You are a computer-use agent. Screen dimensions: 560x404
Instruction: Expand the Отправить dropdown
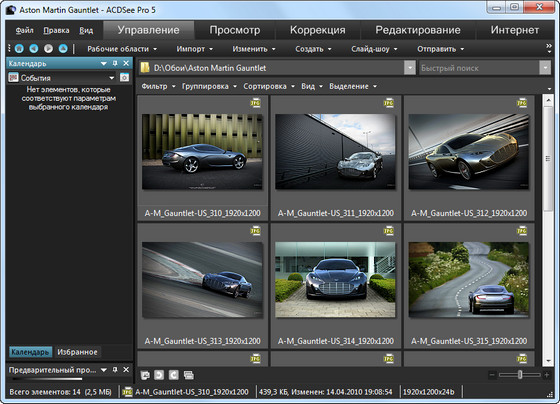coord(441,49)
